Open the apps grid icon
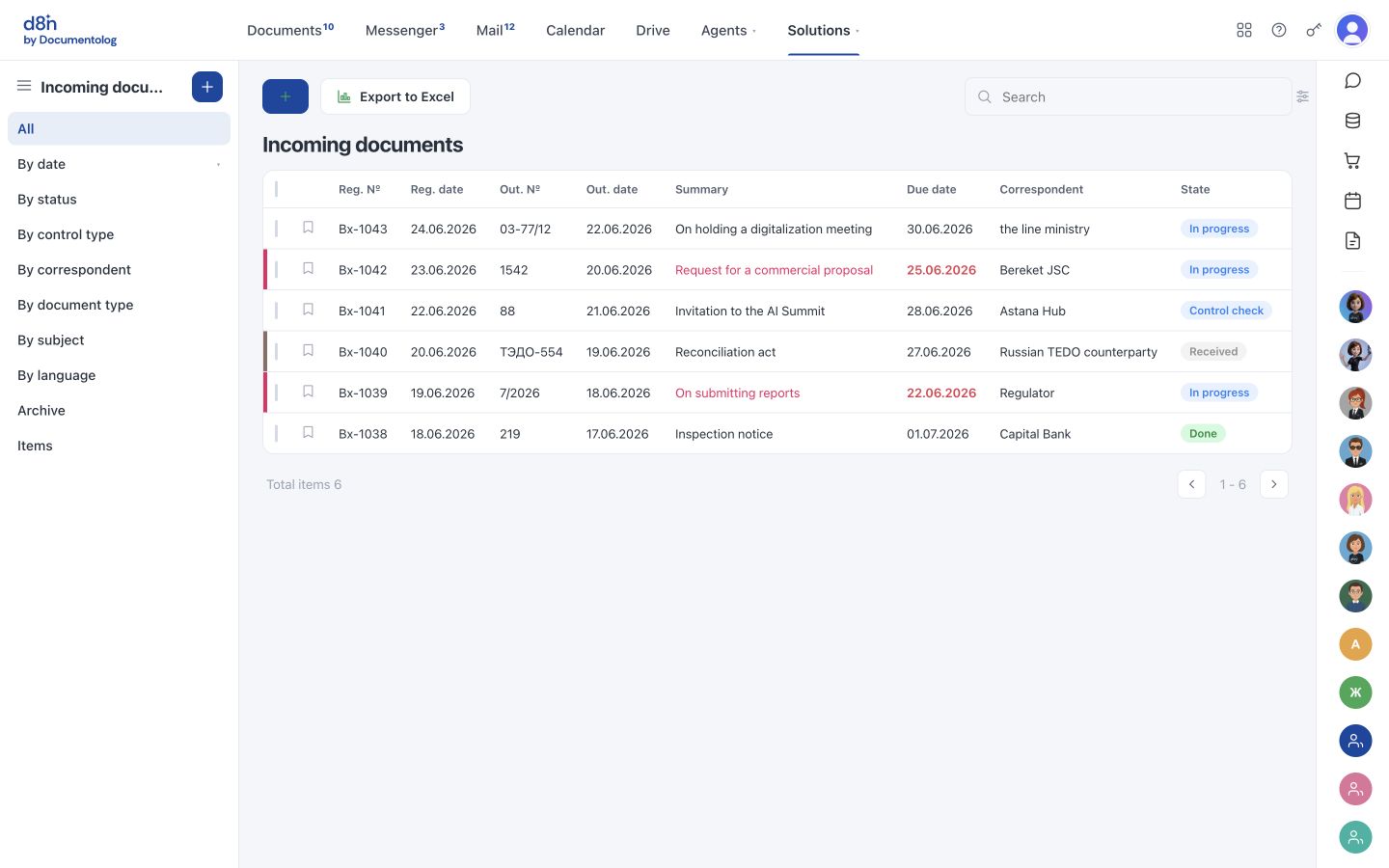Screen dimensions: 1389x868 [1244, 30]
